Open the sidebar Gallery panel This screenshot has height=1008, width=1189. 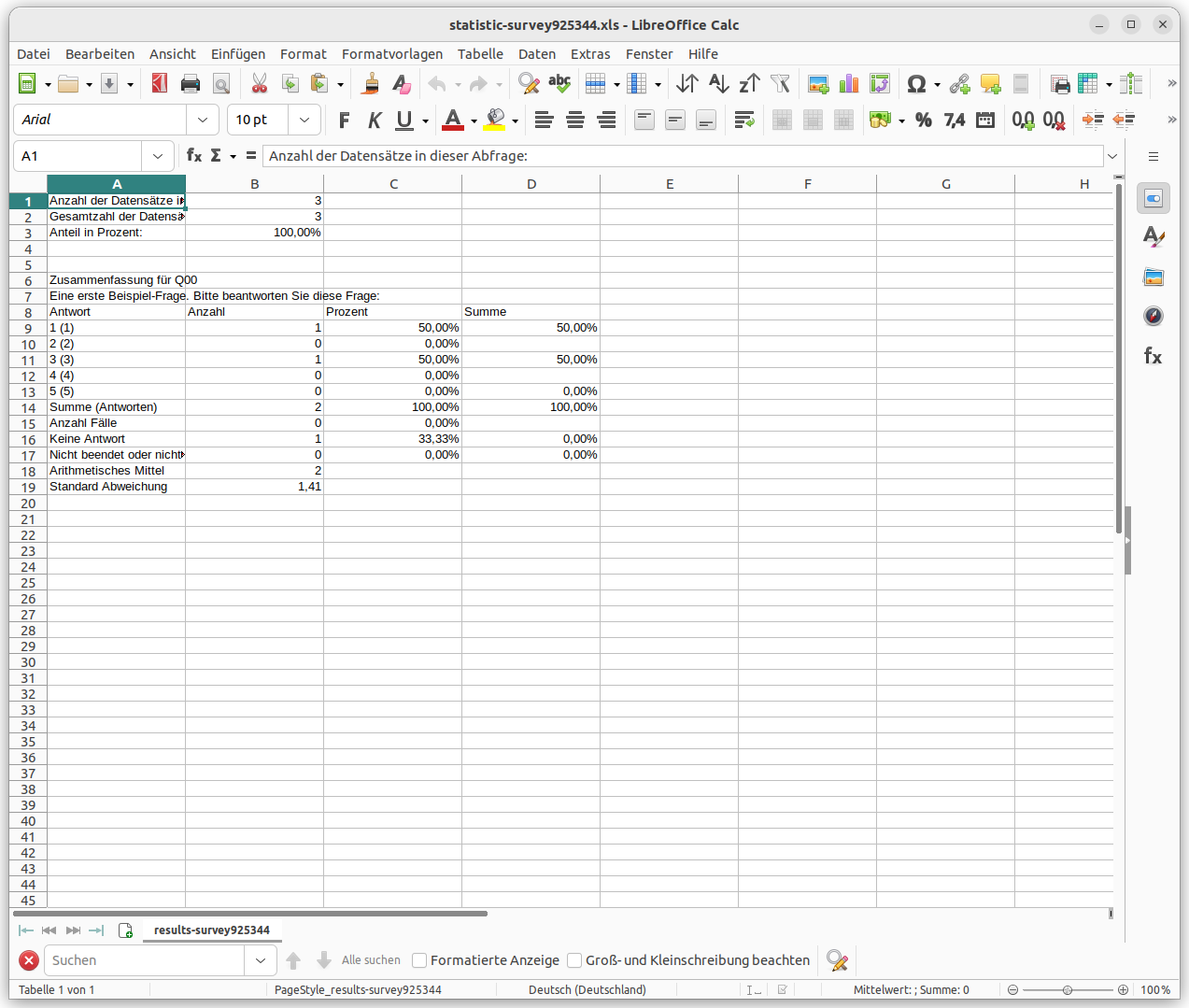tap(1154, 277)
